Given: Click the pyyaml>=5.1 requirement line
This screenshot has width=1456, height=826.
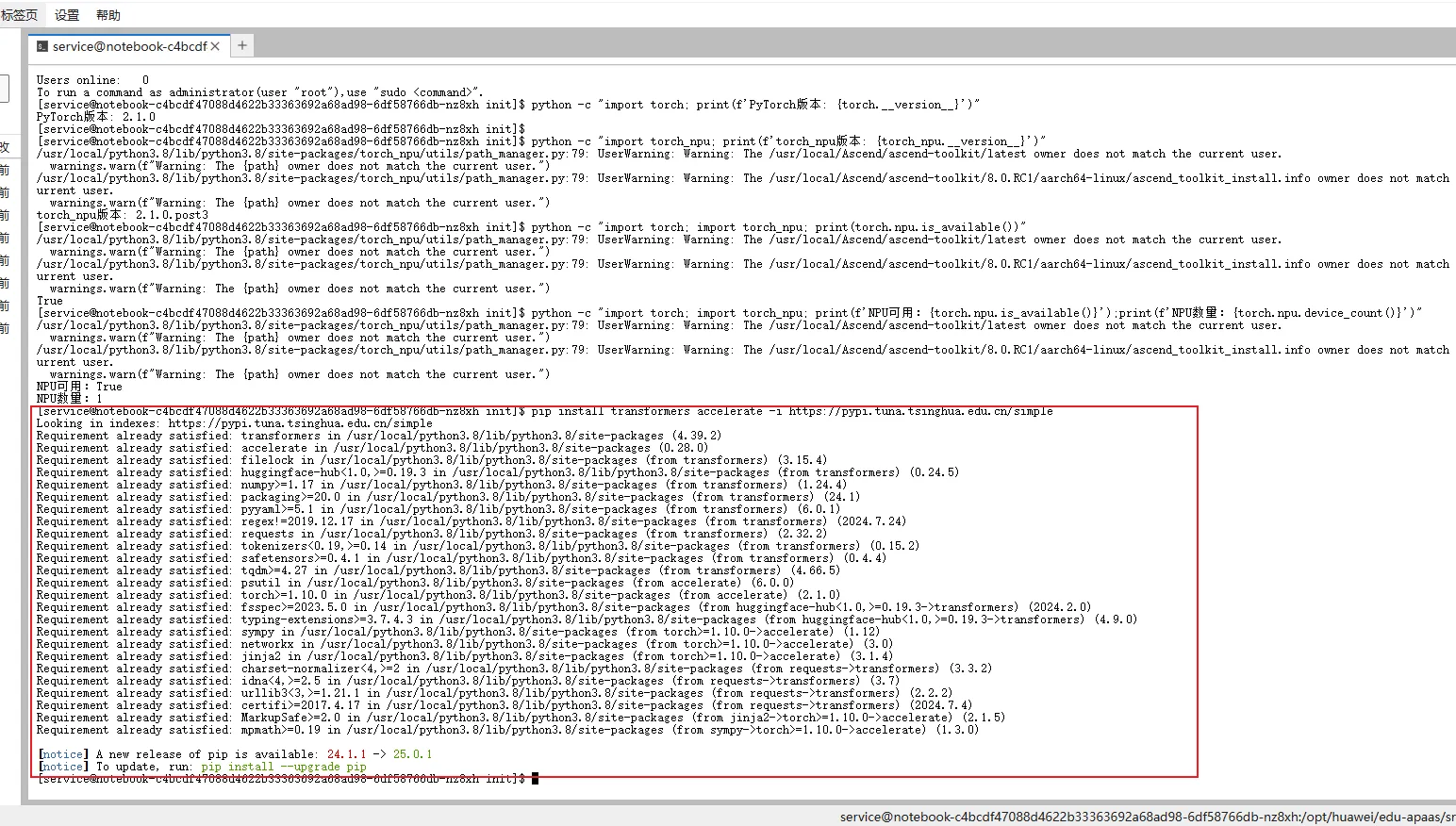Looking at the screenshot, I should click(438, 509).
